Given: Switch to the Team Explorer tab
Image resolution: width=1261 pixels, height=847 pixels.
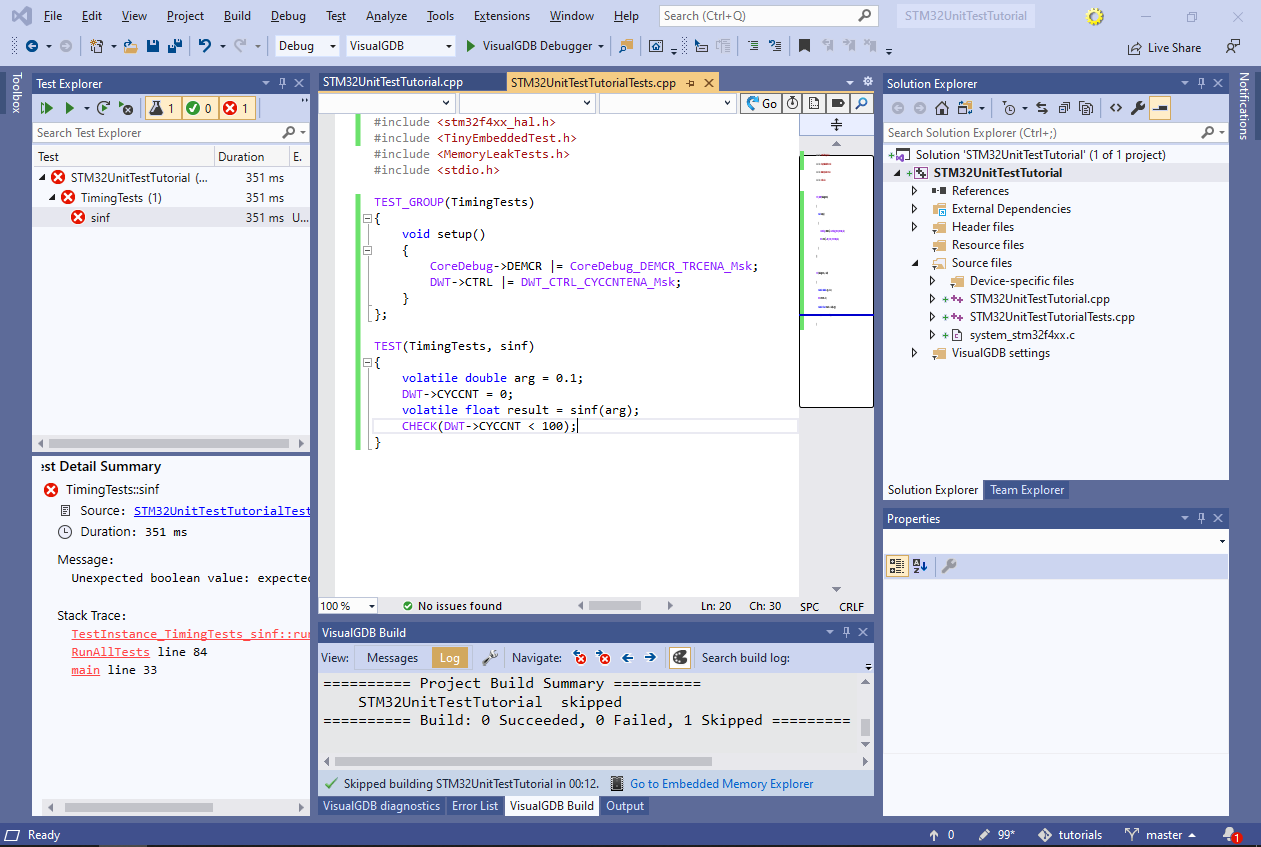Looking at the screenshot, I should coord(1027,490).
